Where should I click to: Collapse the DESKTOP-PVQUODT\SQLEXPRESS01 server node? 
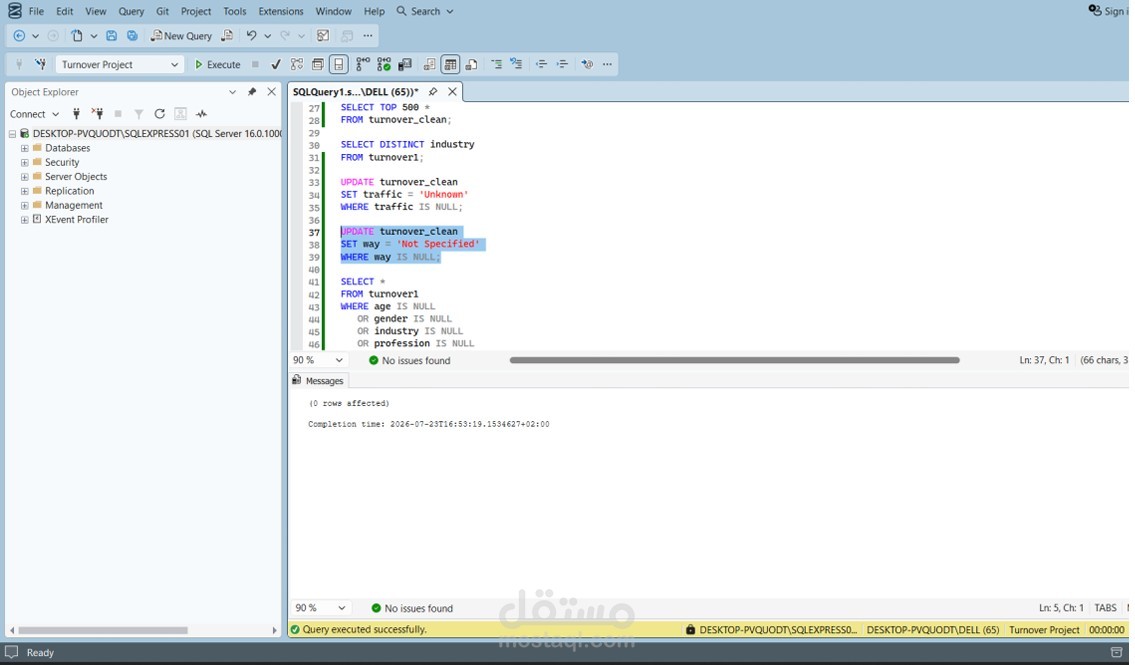tap(12, 134)
